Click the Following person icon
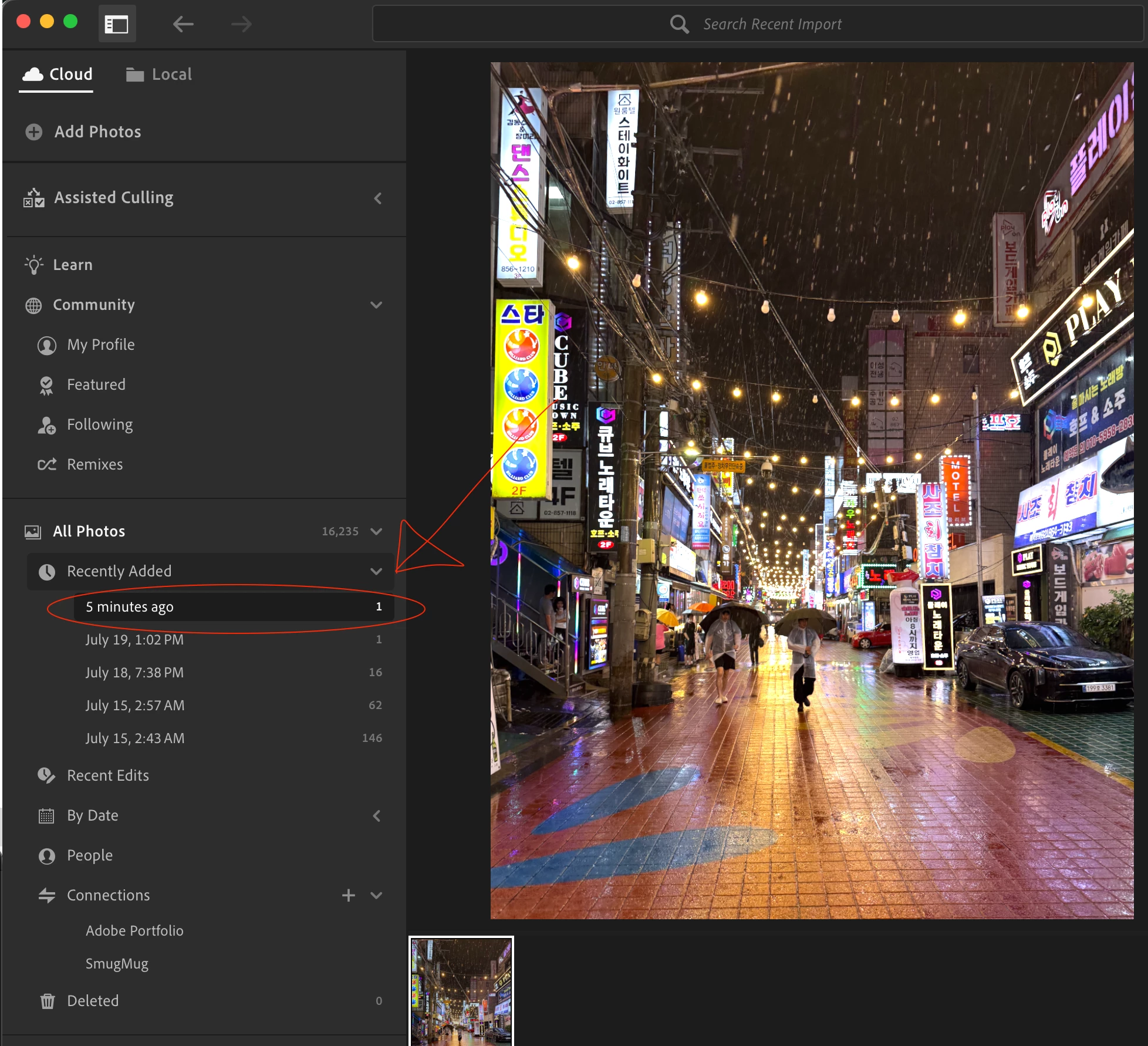The image size is (1148, 1046). click(x=47, y=425)
